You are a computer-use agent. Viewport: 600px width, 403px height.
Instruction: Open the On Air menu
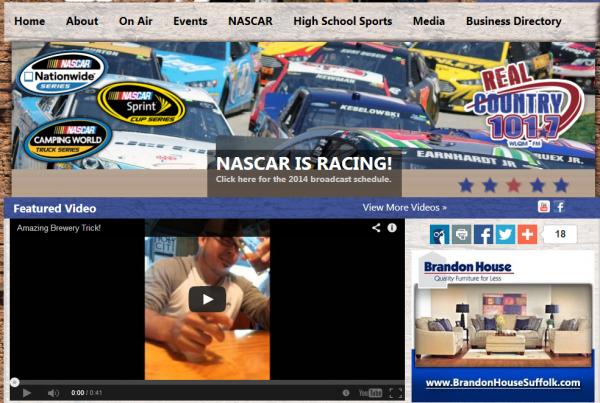point(135,21)
